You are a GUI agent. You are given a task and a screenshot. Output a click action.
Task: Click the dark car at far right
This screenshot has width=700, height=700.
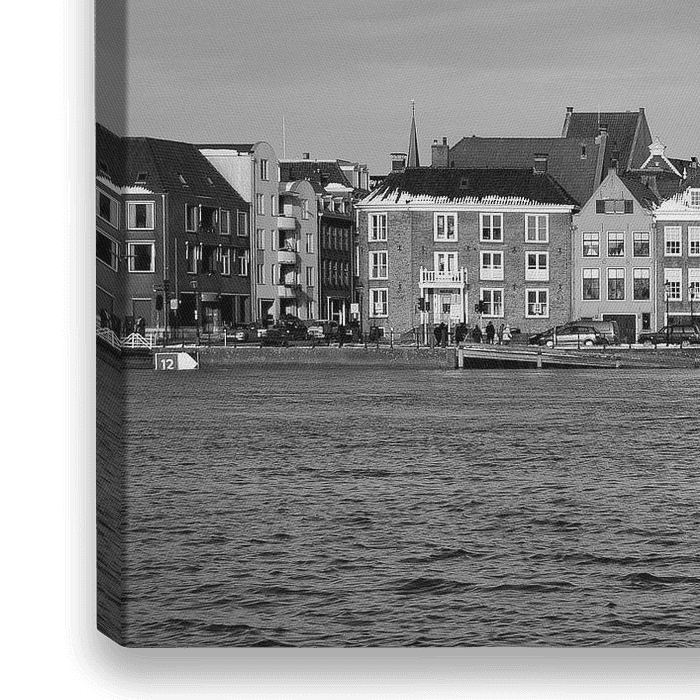tap(671, 335)
